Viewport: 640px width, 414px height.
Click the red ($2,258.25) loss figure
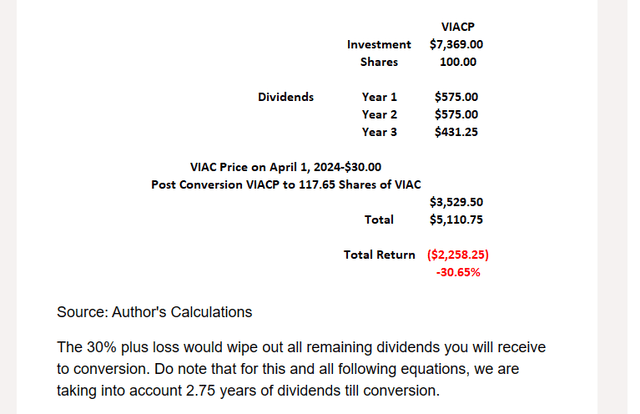tap(458, 254)
